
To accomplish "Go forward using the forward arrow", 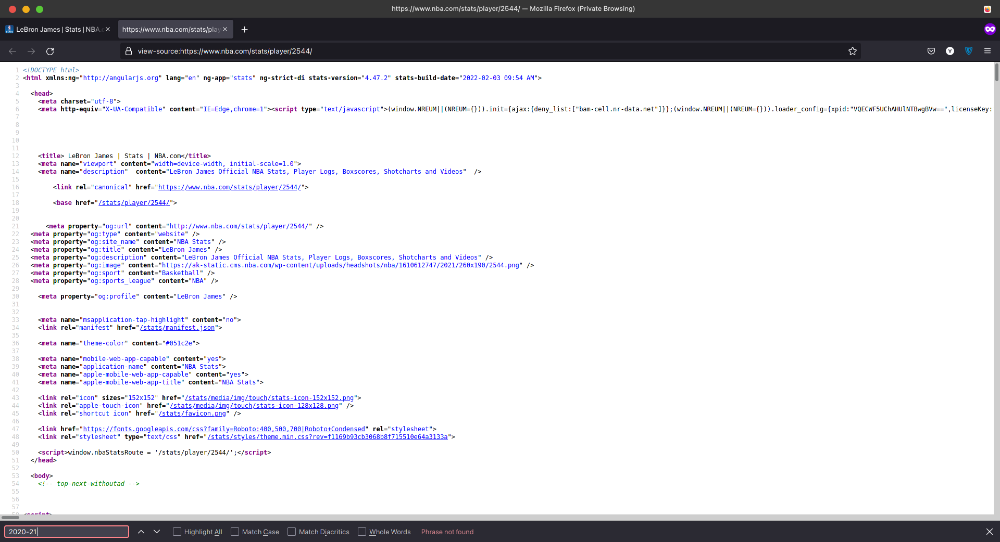I will (x=31, y=51).
